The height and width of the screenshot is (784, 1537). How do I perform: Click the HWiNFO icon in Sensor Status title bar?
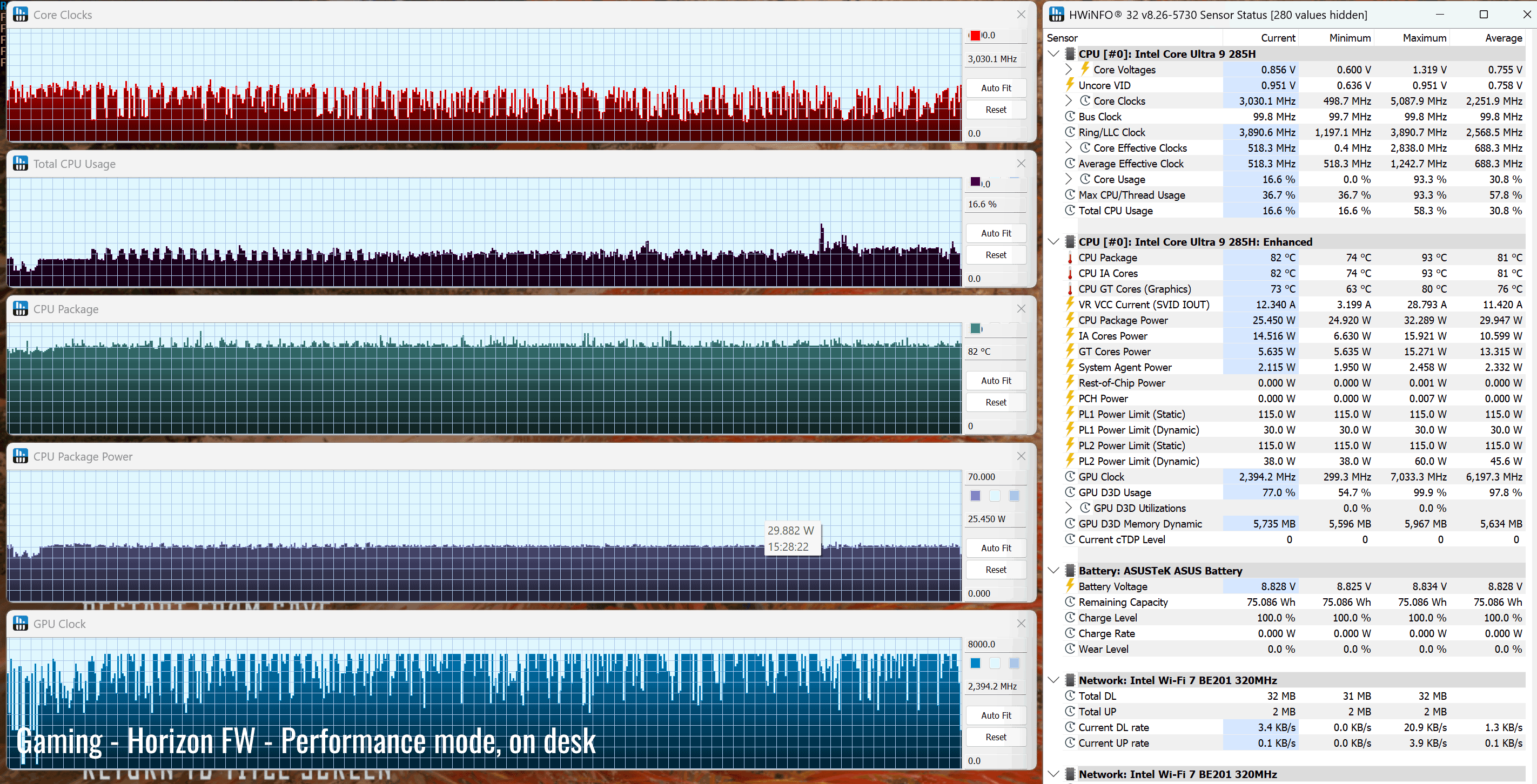(1056, 15)
